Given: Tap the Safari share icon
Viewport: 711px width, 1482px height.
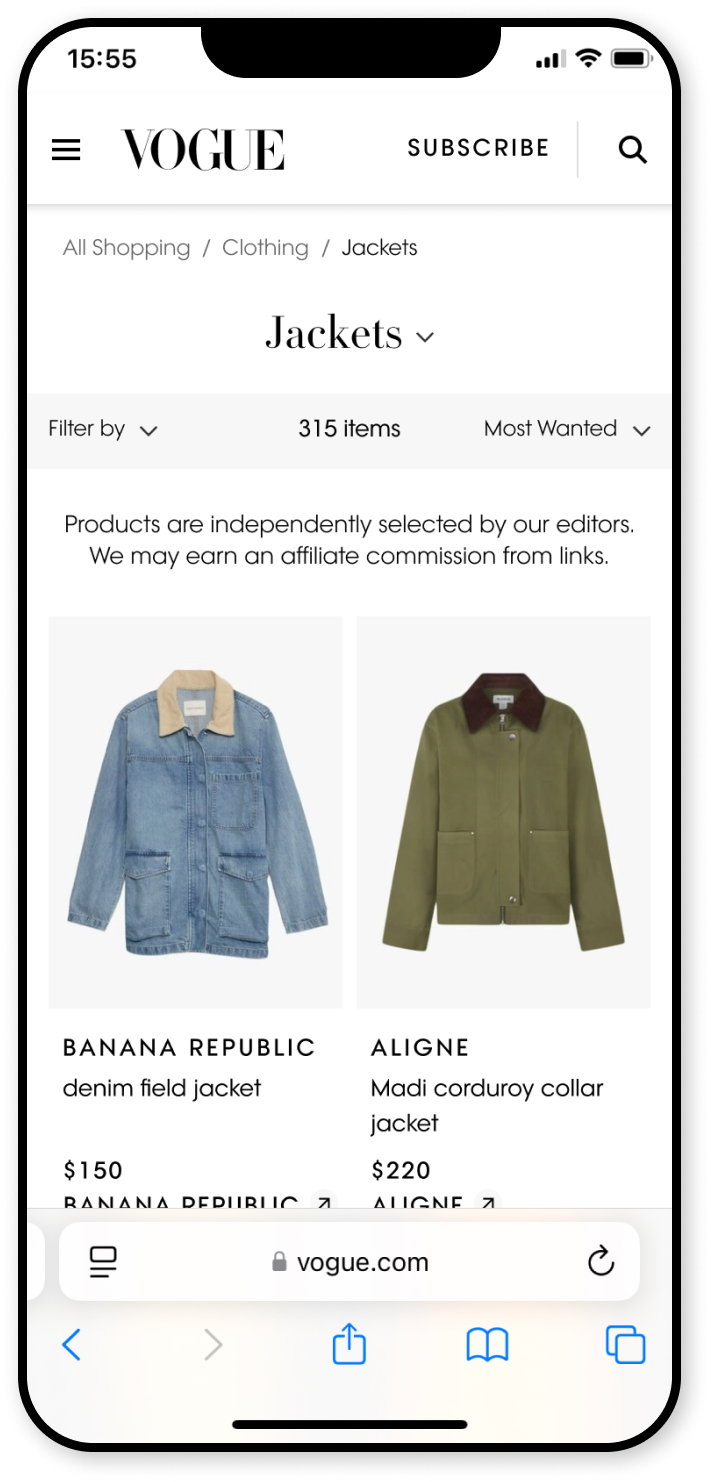Looking at the screenshot, I should (349, 1344).
